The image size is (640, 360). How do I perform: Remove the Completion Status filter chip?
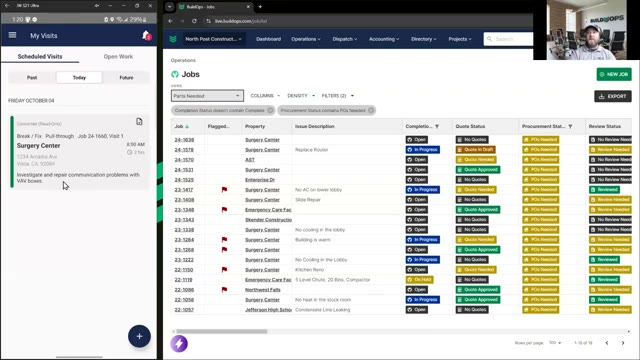[270, 110]
